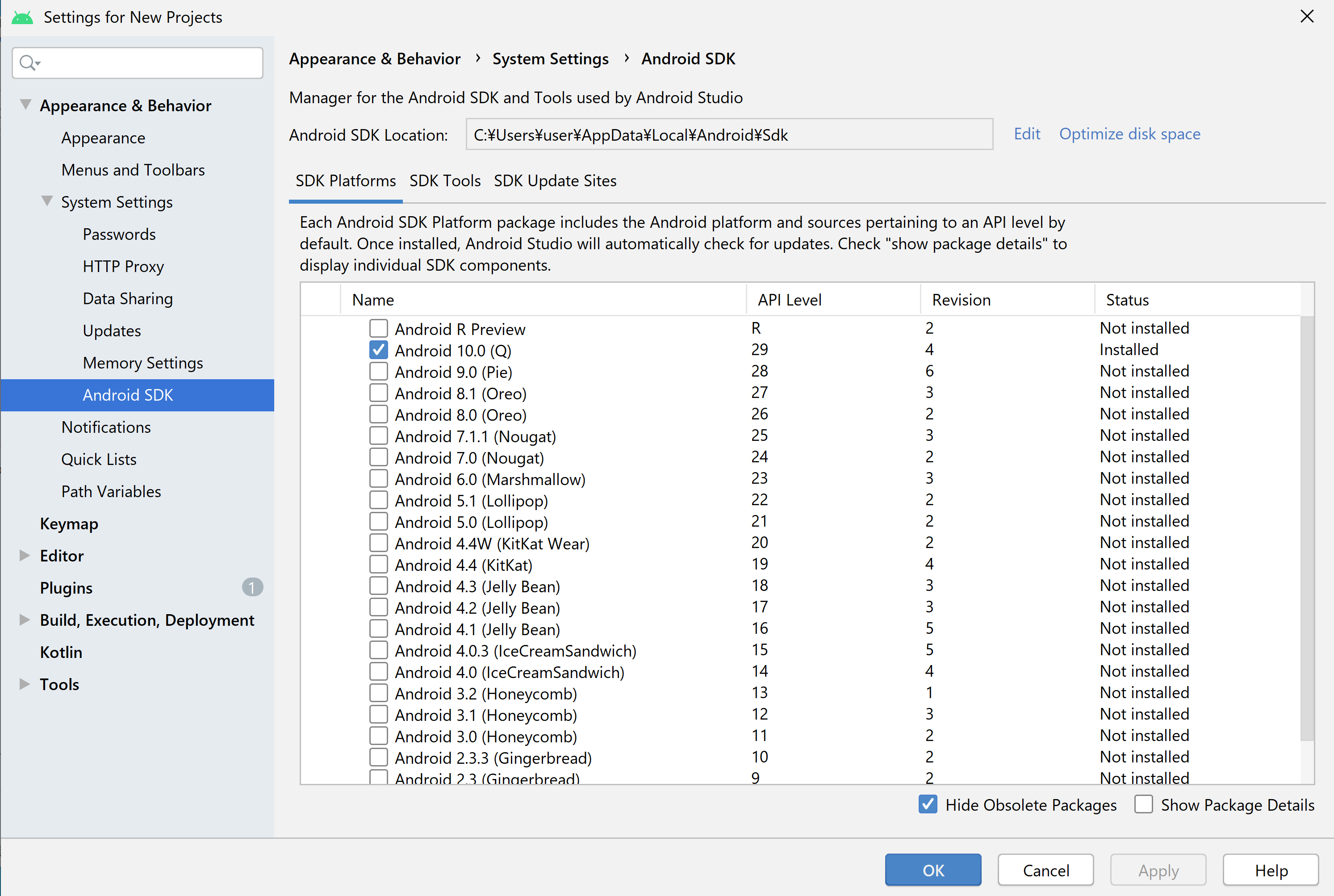This screenshot has height=896, width=1334.
Task: Check the Android 6.0 (Marshmallow) checkbox
Action: 378,478
